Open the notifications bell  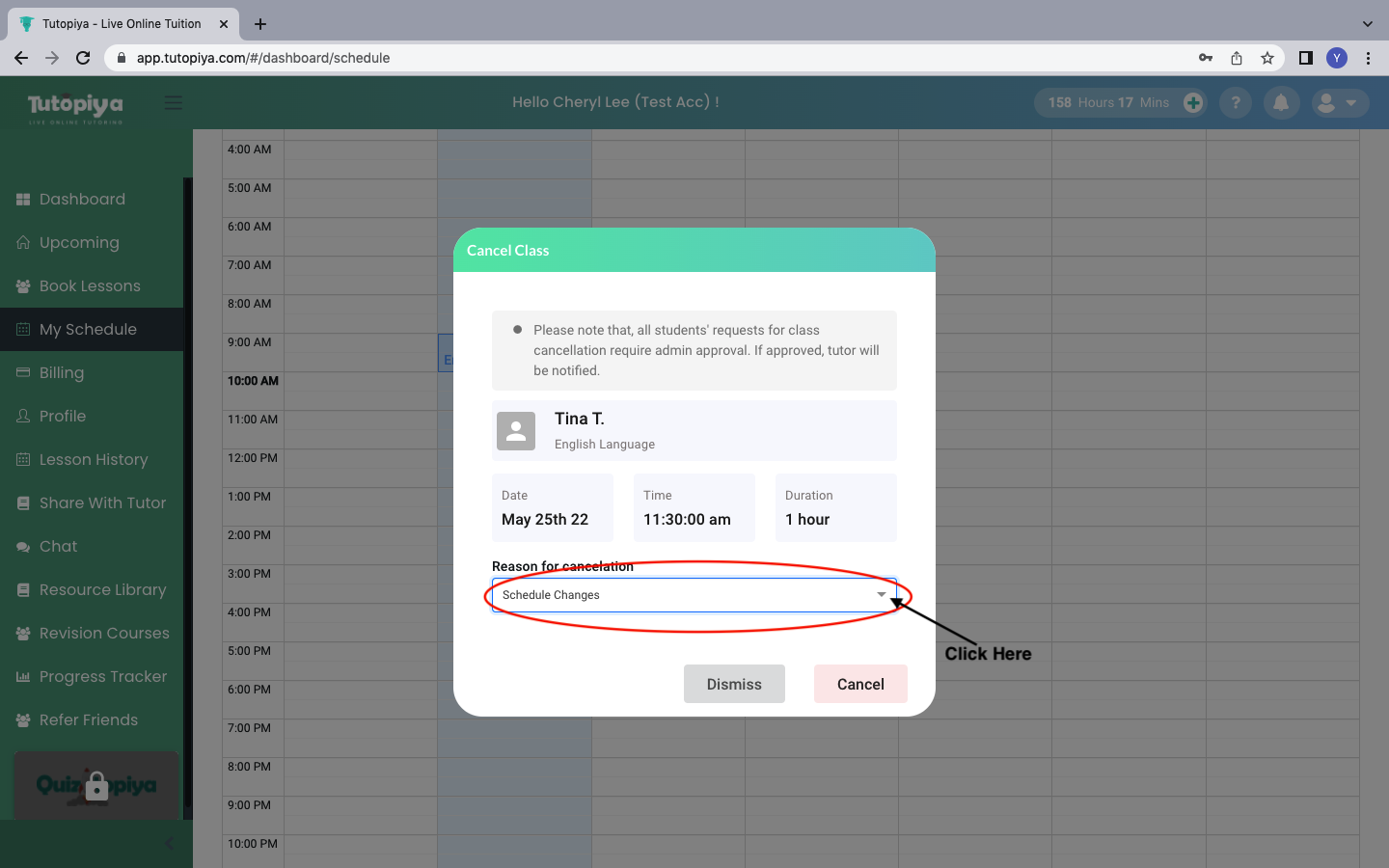tap(1281, 102)
